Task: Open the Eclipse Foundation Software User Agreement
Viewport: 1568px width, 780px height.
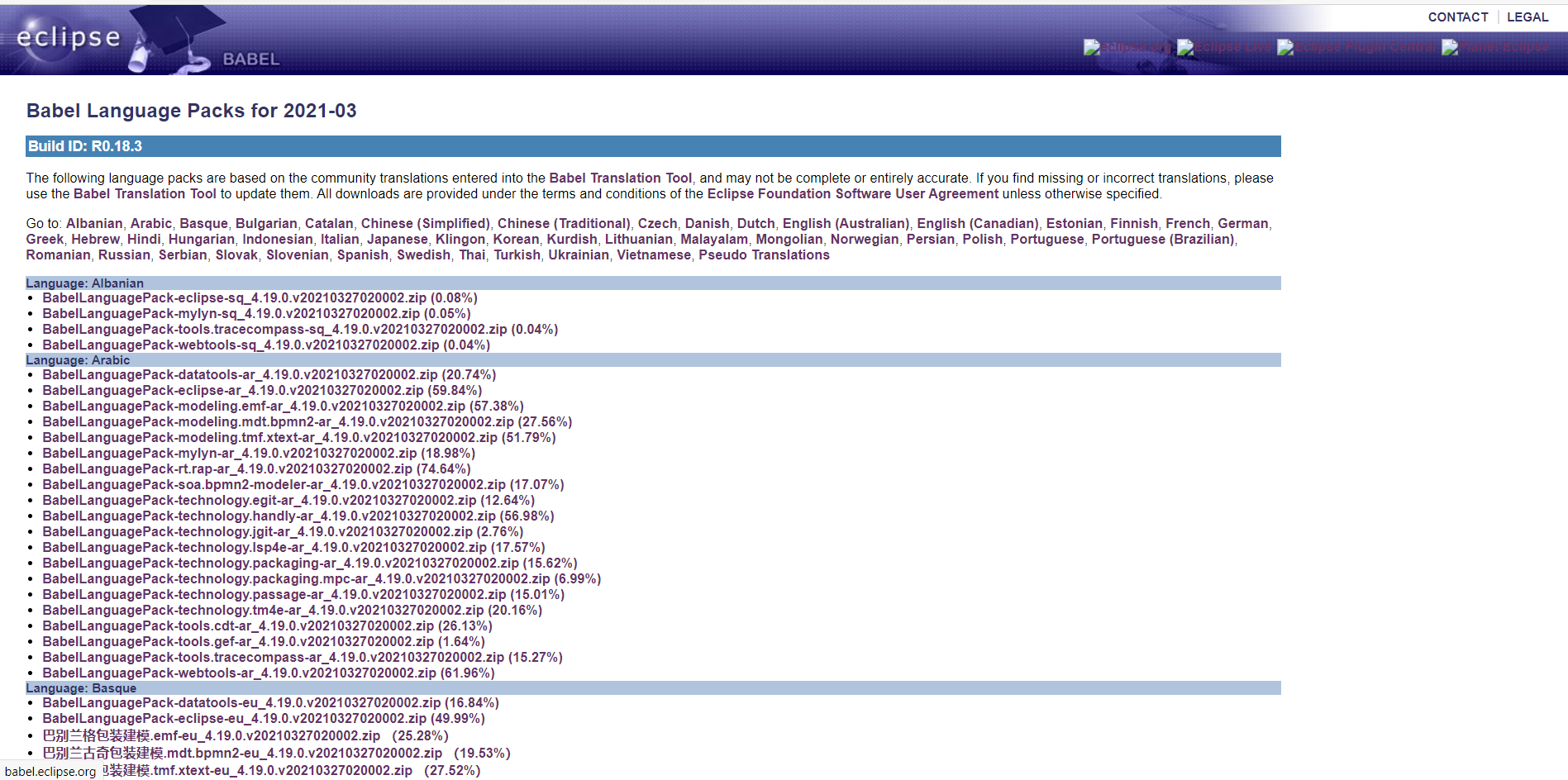Action: click(852, 194)
